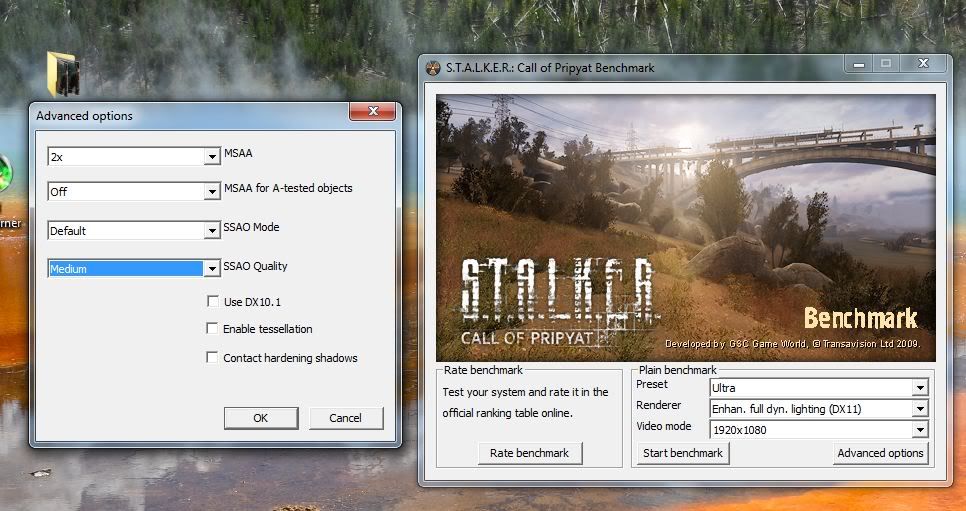The height and width of the screenshot is (511, 966).
Task: Confirm Advanced options with OK
Action: click(x=261, y=418)
